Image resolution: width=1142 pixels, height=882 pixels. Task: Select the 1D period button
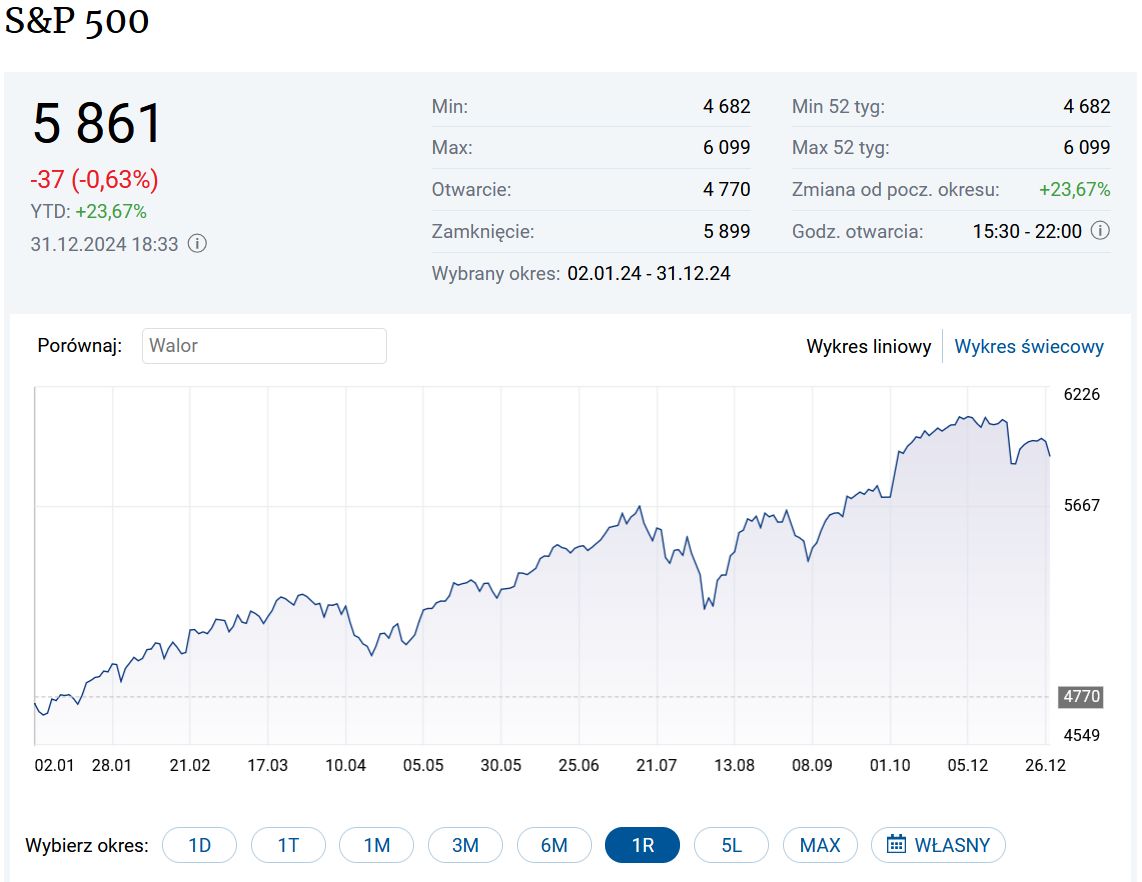(x=200, y=845)
